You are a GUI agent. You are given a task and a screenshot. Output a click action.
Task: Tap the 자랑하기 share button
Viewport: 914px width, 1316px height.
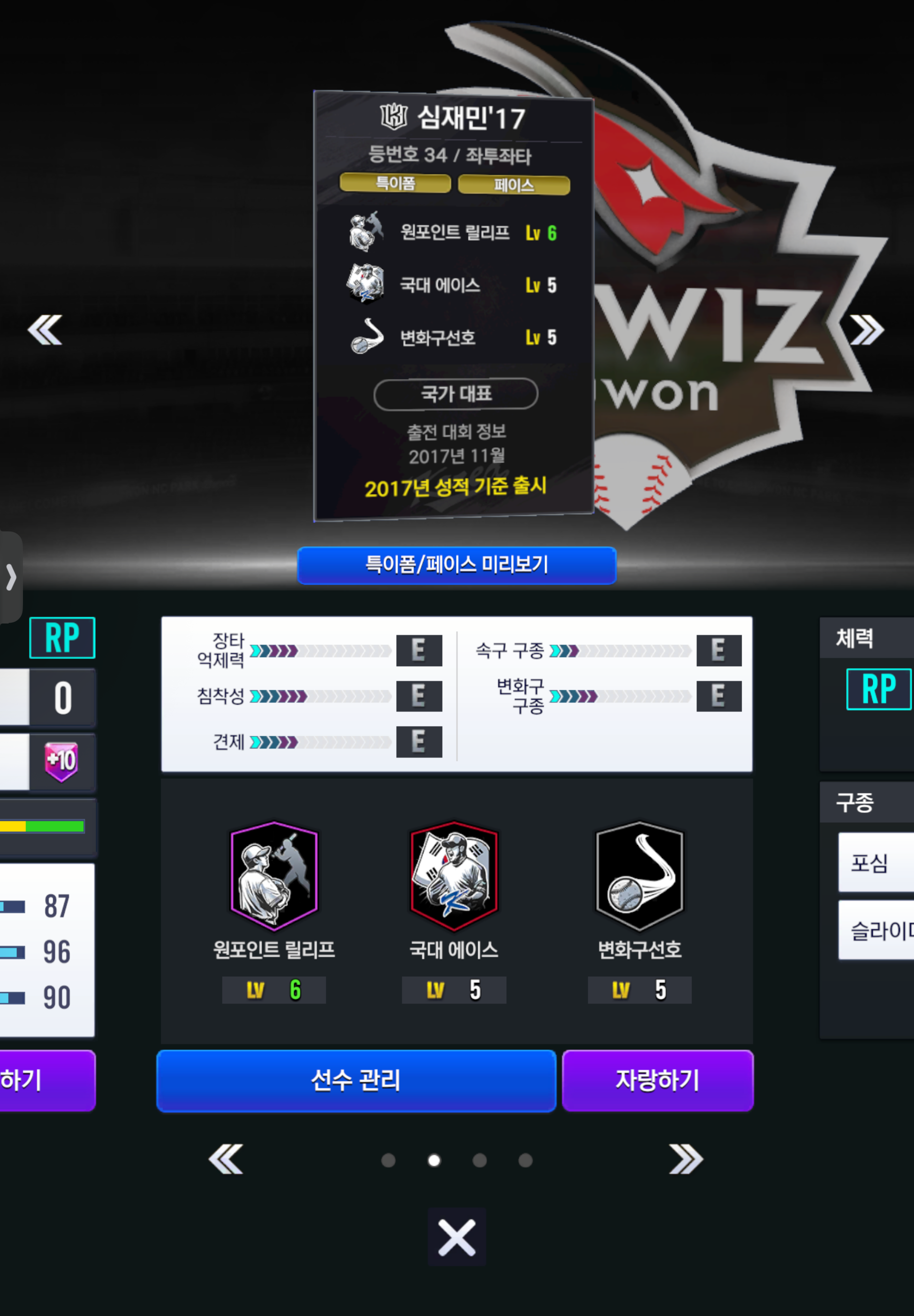(657, 1081)
